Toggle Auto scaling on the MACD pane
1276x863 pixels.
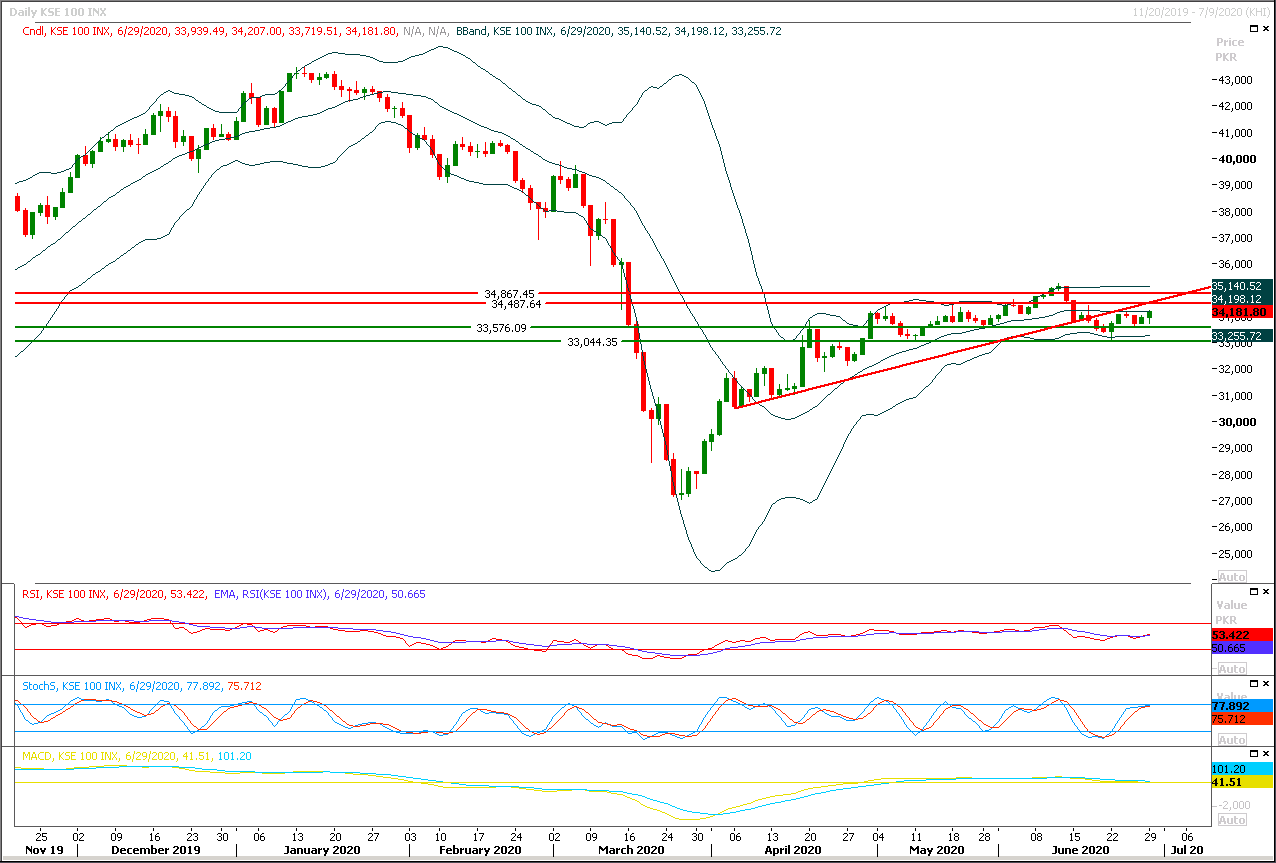click(x=1231, y=820)
